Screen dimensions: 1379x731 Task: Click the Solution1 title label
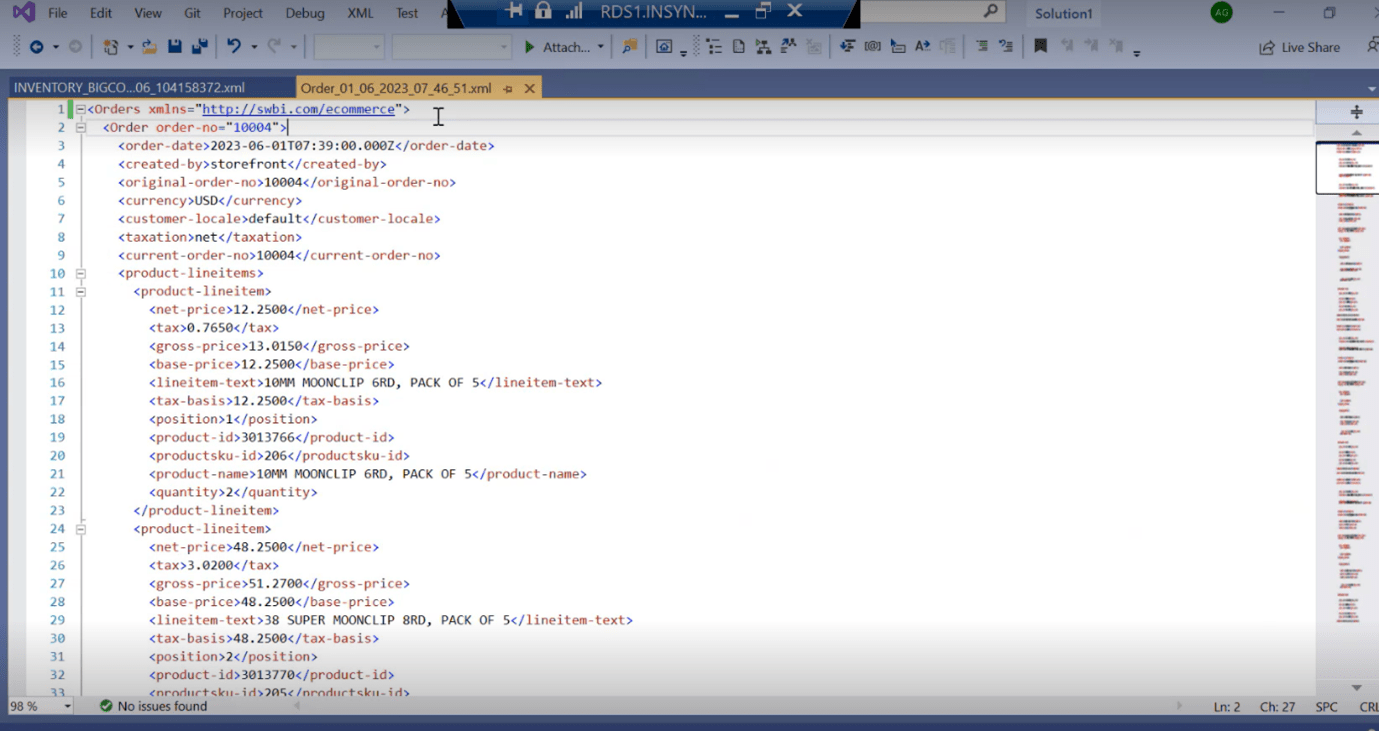1064,13
